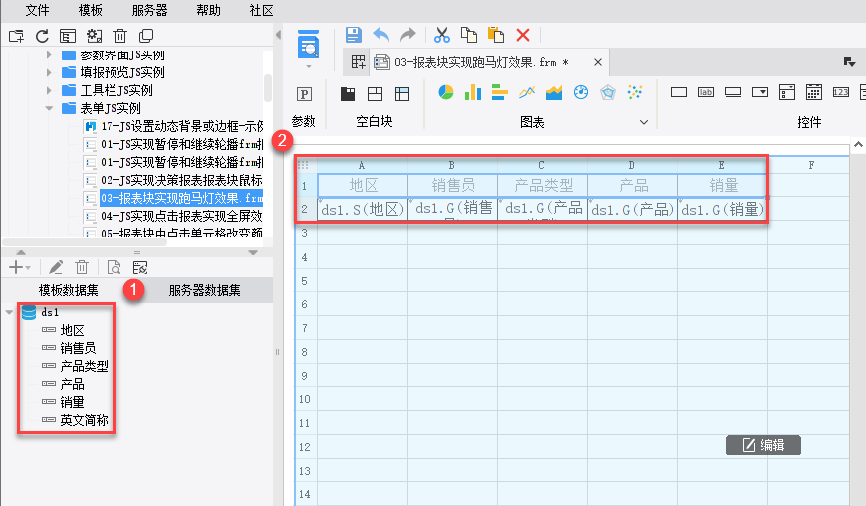Screen dimensions: 866x506
Task: Select the 销售员 field under ds1
Action: [x=78, y=348]
